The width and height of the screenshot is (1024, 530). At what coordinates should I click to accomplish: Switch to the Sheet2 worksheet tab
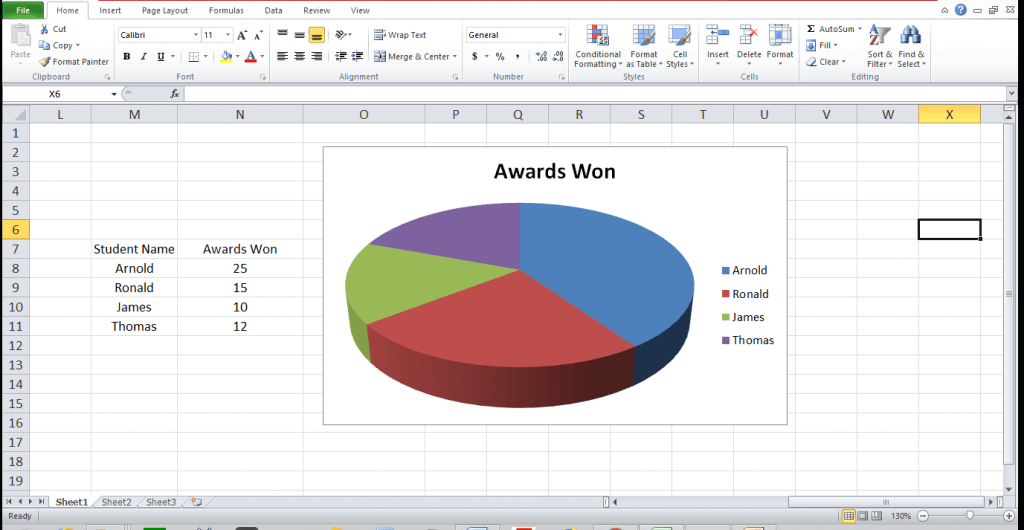pos(116,502)
